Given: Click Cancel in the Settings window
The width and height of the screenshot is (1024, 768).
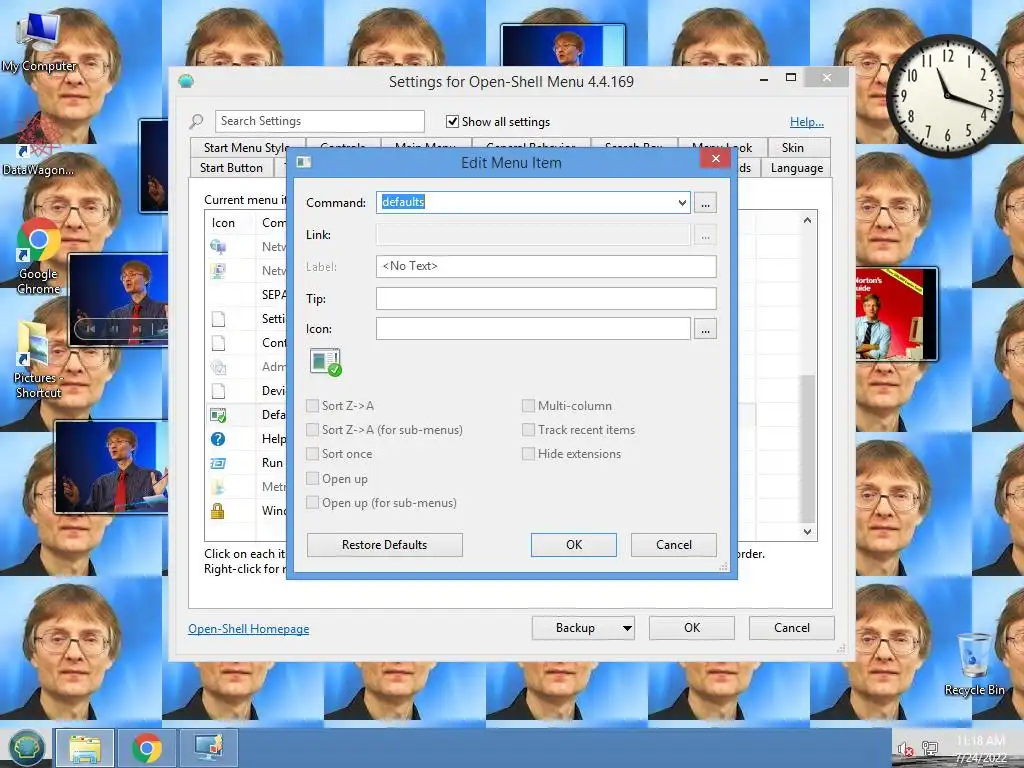Looking at the screenshot, I should pyautogui.click(x=792, y=628).
